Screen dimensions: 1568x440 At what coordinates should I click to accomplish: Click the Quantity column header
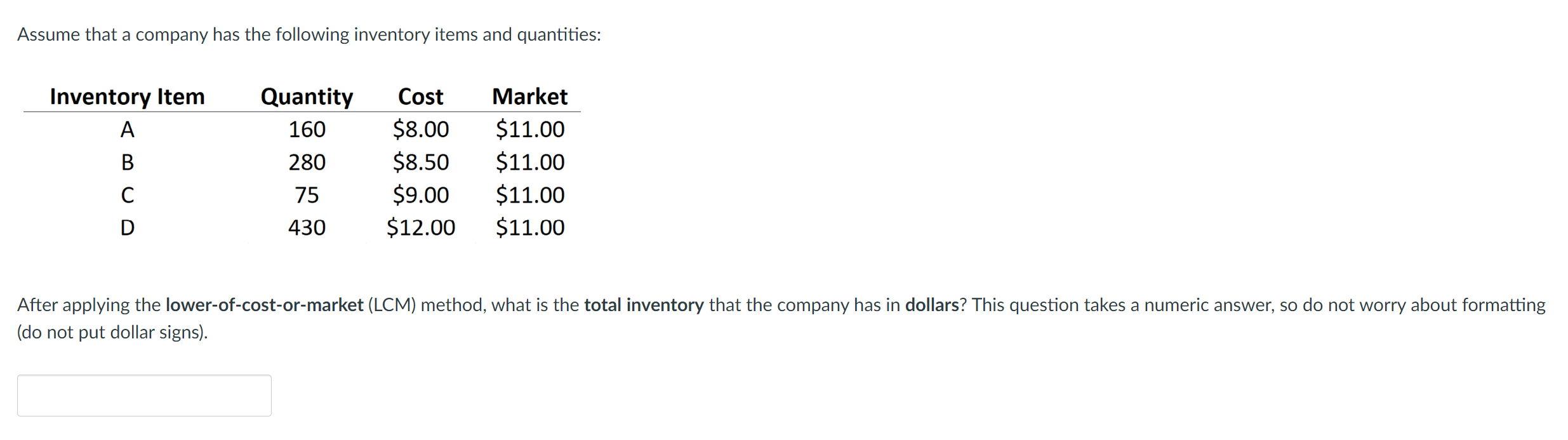(x=307, y=96)
